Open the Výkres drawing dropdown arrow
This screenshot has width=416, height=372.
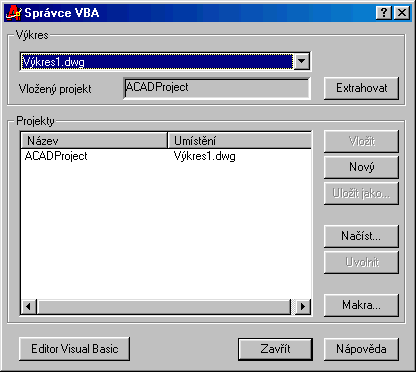click(x=302, y=61)
